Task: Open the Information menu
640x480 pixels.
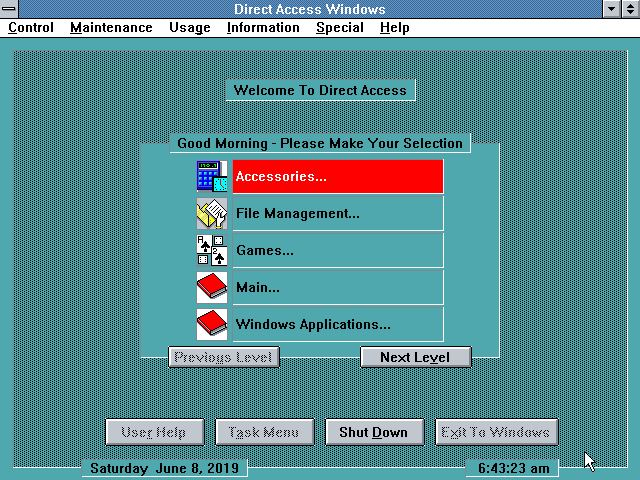Action: pos(263,28)
